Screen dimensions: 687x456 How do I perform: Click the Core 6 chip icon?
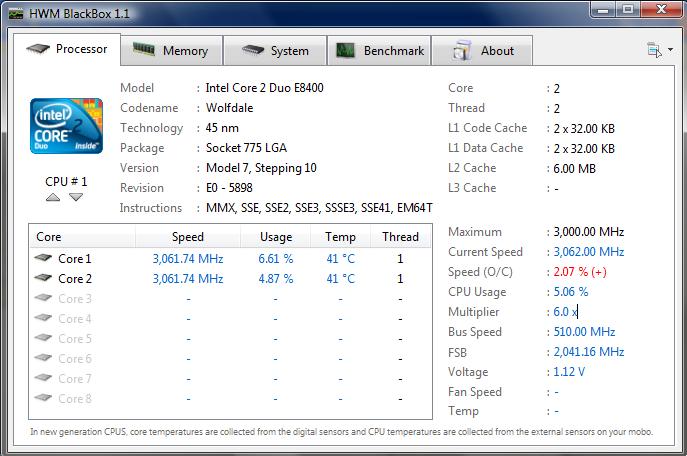[x=43, y=357]
